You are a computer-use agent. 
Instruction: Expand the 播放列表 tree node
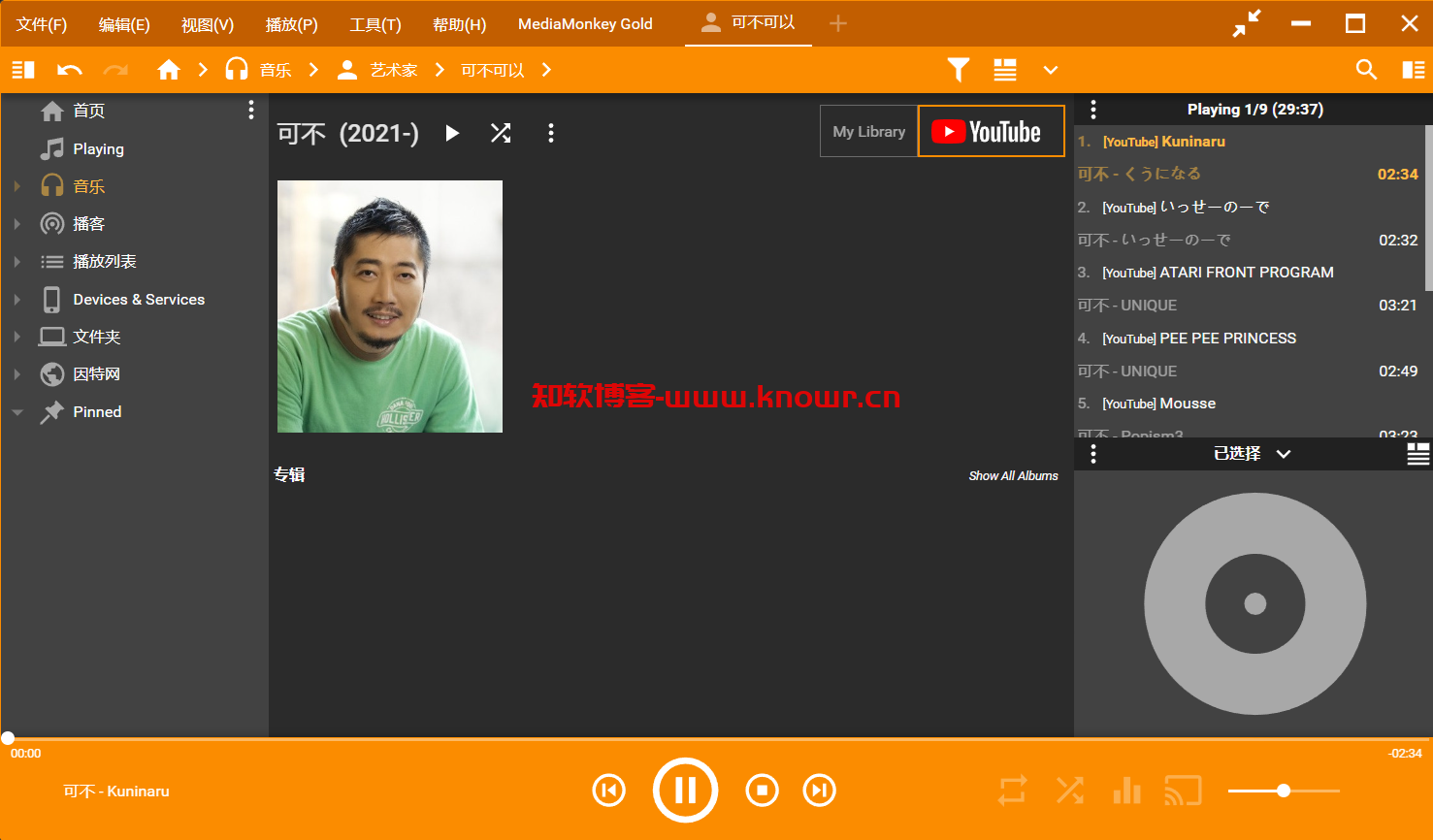coord(17,262)
